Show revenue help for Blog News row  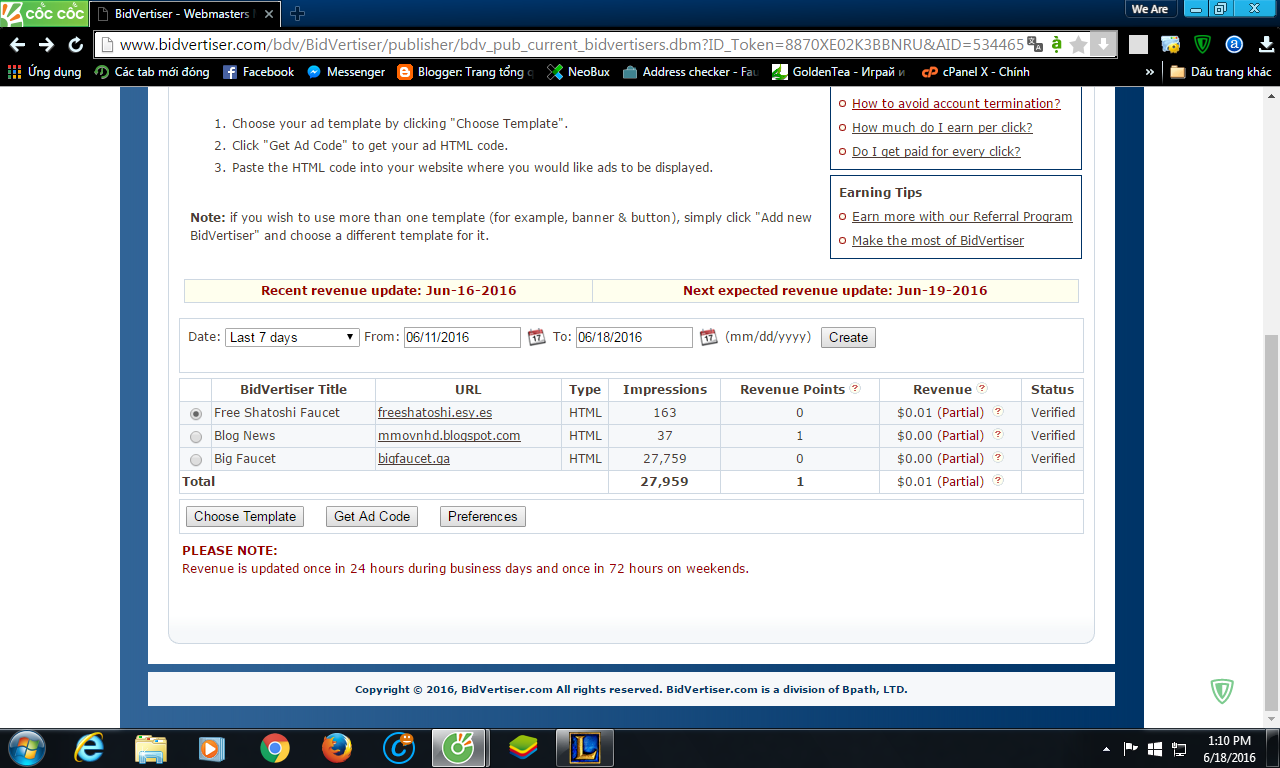997,435
